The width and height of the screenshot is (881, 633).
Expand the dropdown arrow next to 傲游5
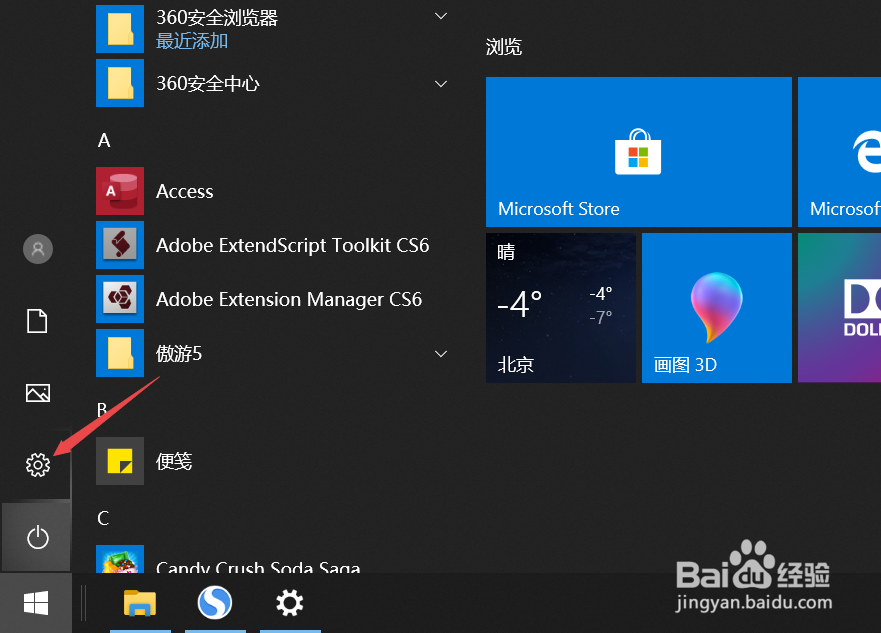click(x=441, y=353)
